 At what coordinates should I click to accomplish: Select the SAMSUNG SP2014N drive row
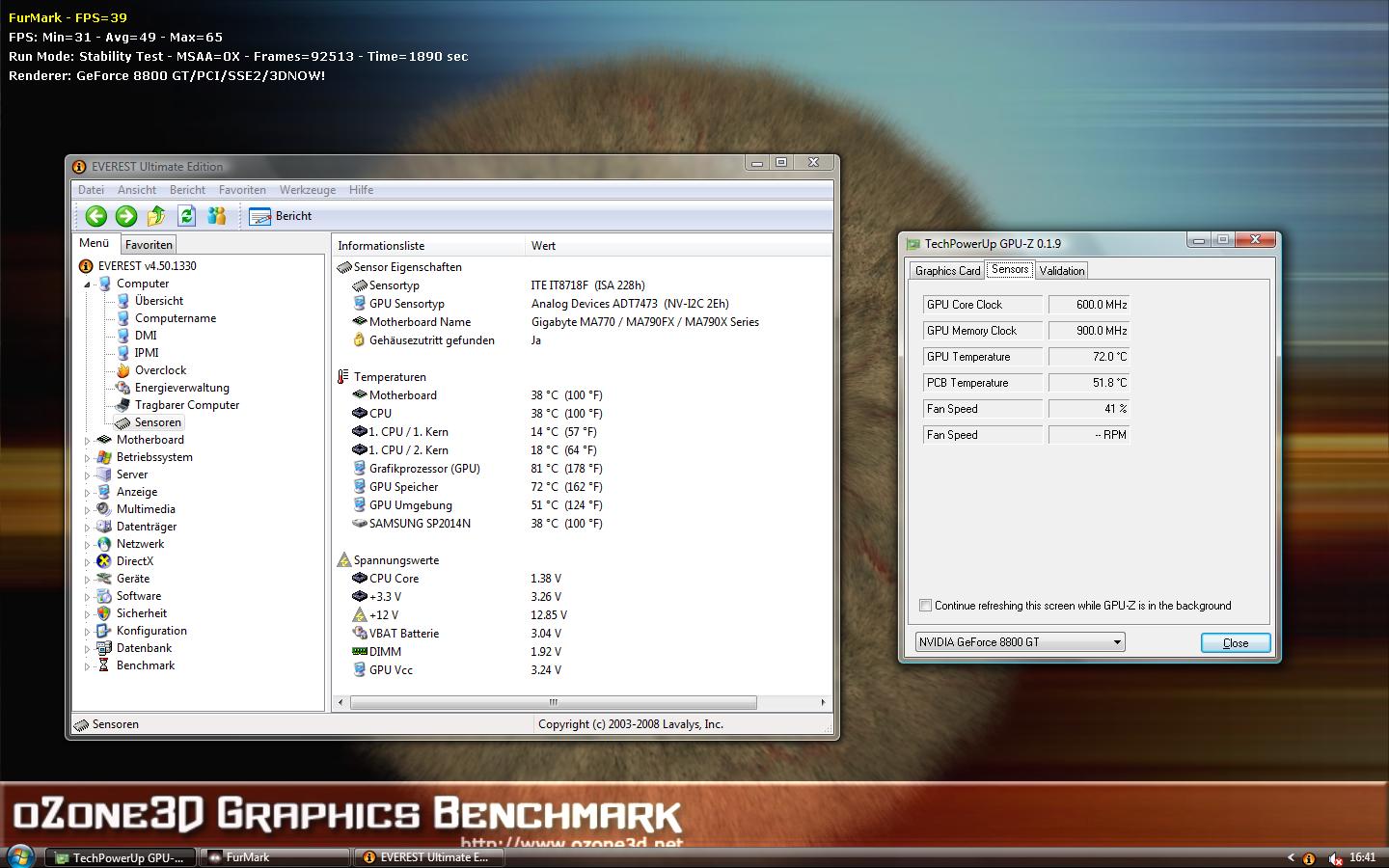tap(583, 524)
